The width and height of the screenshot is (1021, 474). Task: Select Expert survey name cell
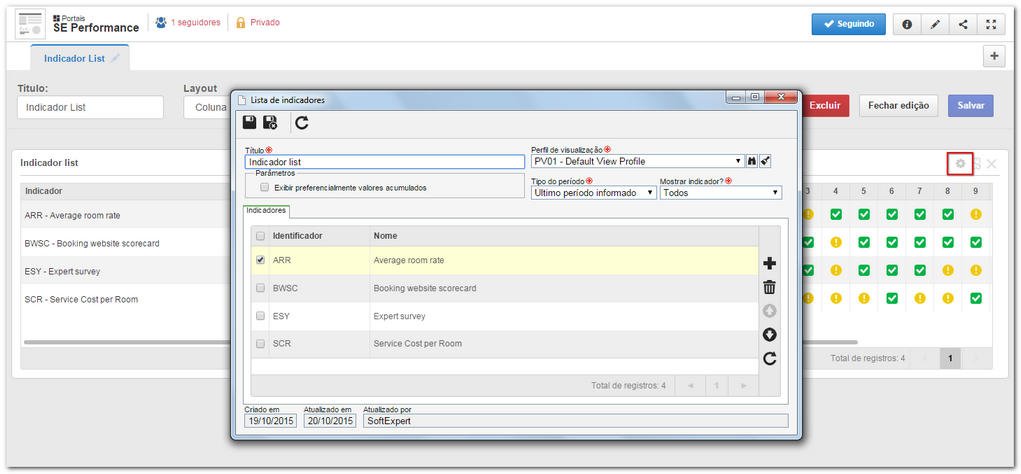click(x=564, y=316)
